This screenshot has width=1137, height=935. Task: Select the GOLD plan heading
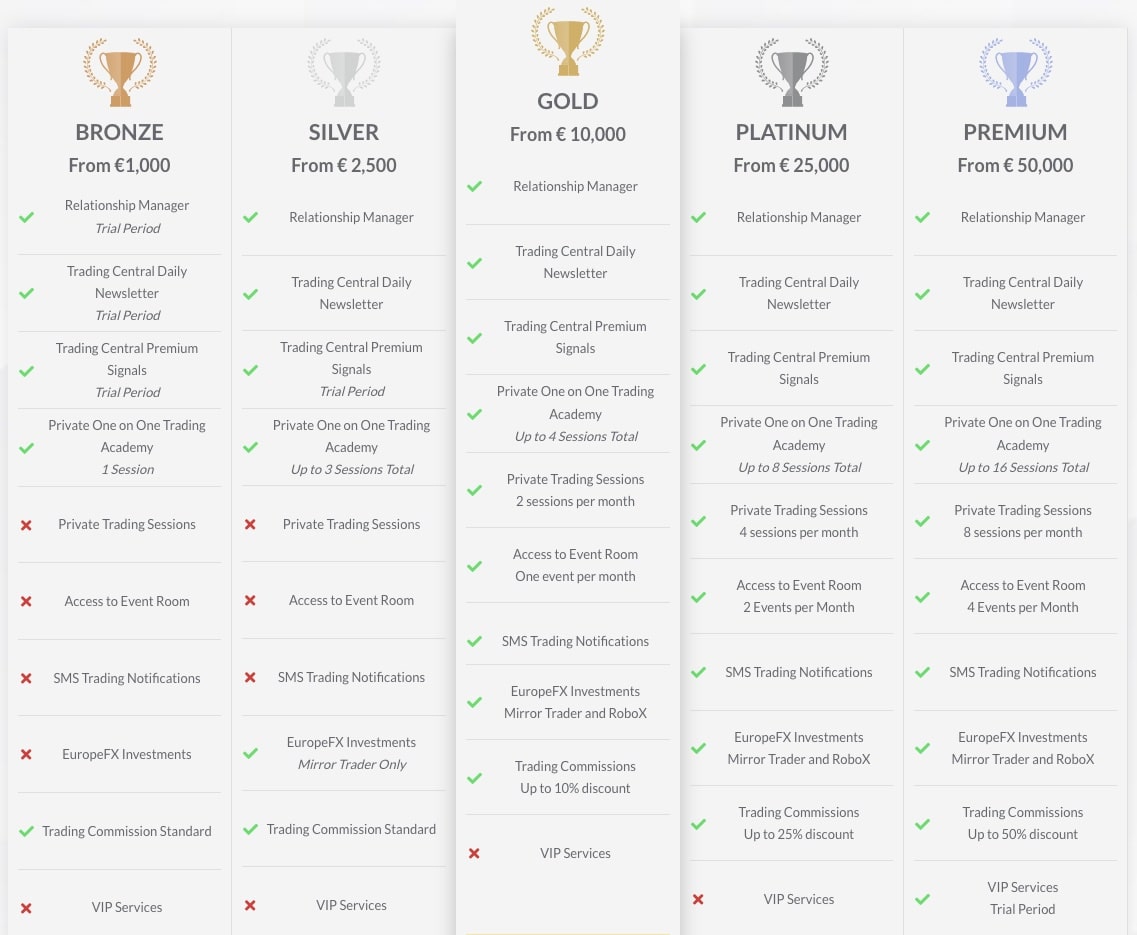pos(568,101)
